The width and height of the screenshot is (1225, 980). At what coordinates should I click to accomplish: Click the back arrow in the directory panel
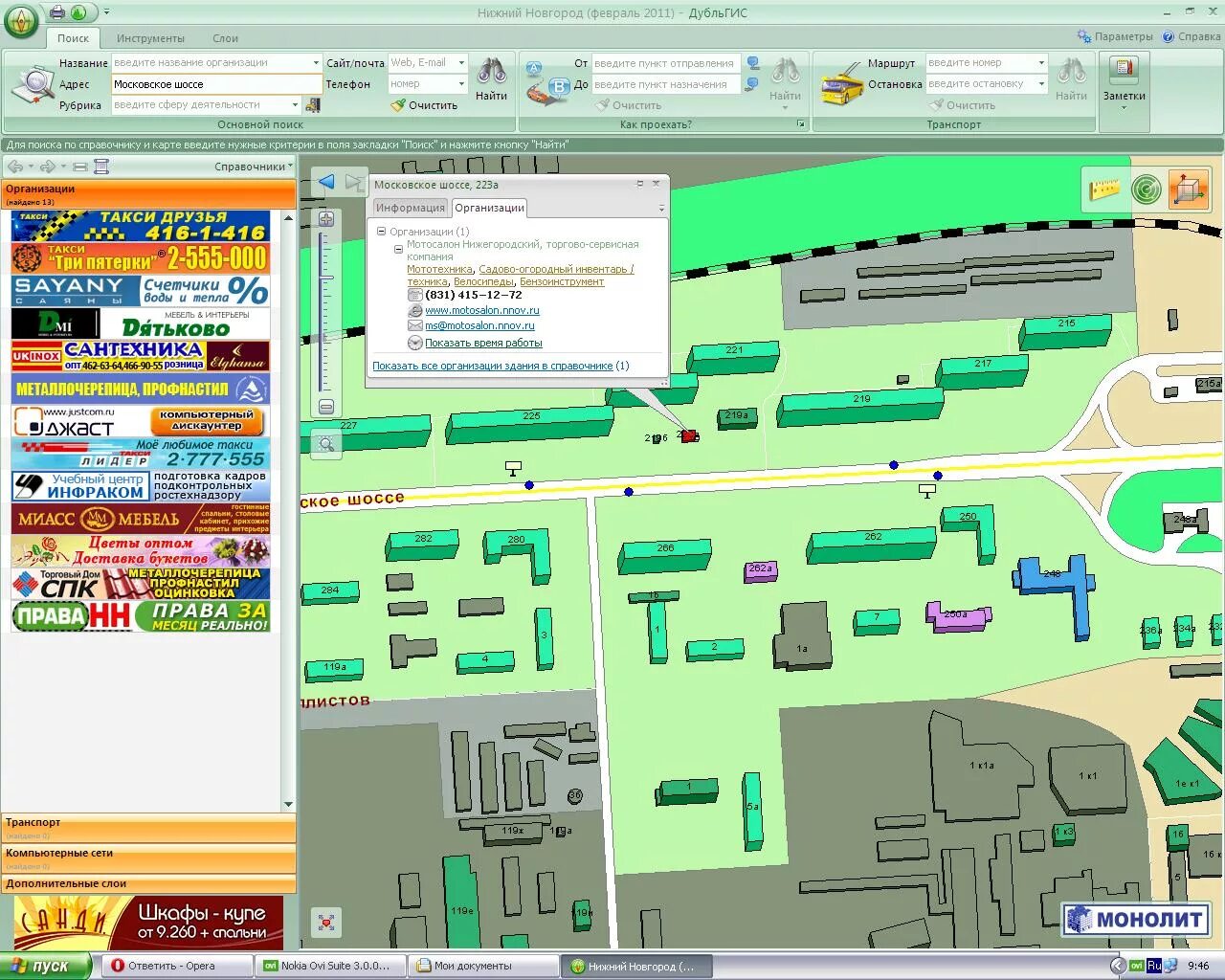click(x=15, y=167)
